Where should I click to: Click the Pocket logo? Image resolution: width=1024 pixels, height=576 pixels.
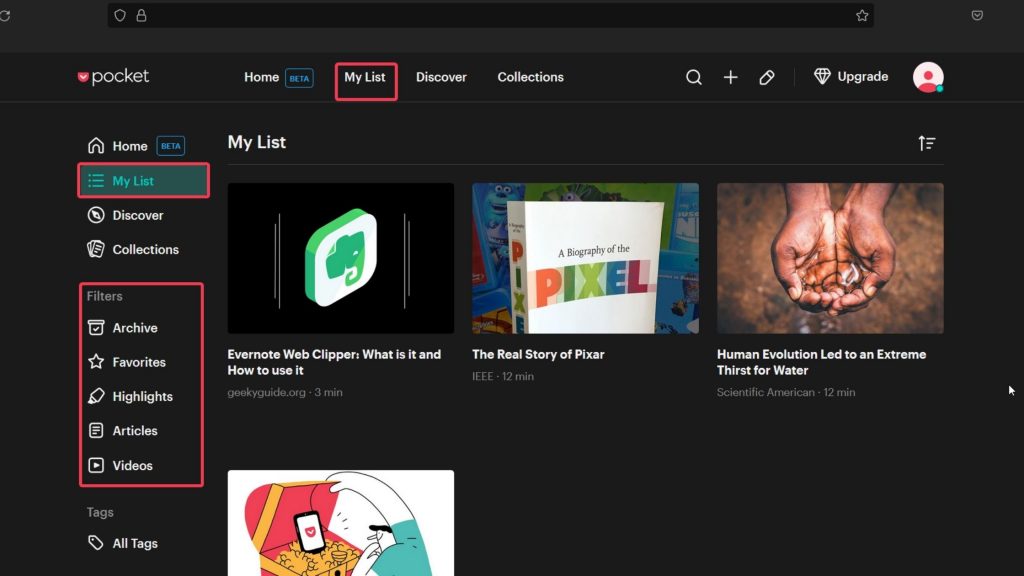click(x=113, y=76)
